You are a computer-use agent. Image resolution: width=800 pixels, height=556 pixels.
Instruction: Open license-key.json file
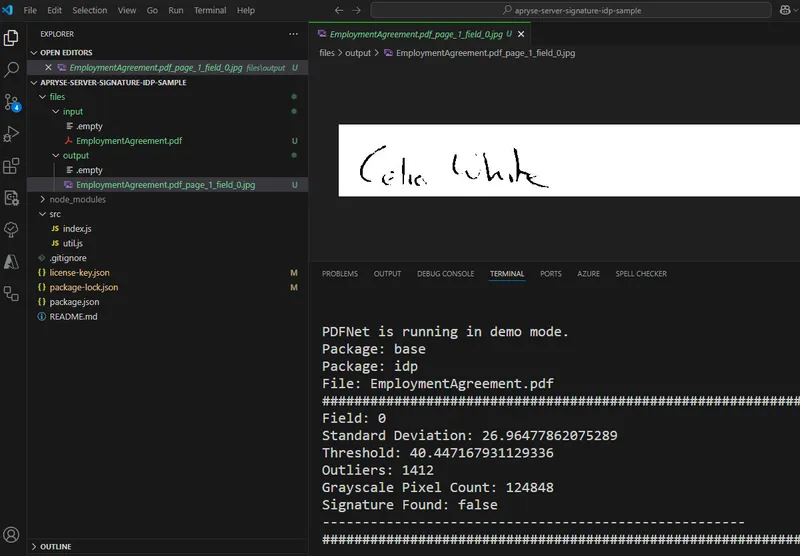click(x=79, y=272)
